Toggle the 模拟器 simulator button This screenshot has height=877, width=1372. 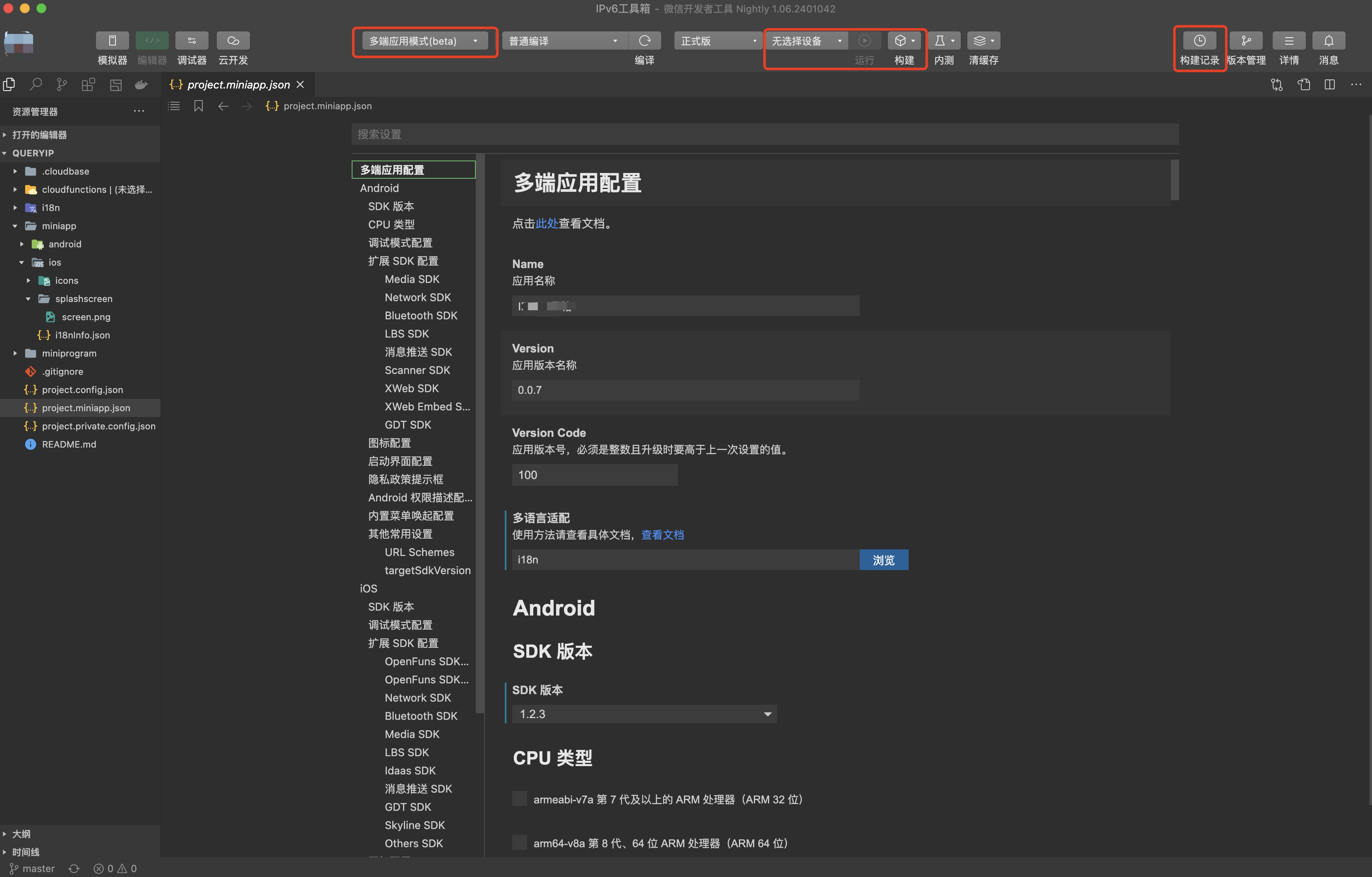click(x=112, y=41)
